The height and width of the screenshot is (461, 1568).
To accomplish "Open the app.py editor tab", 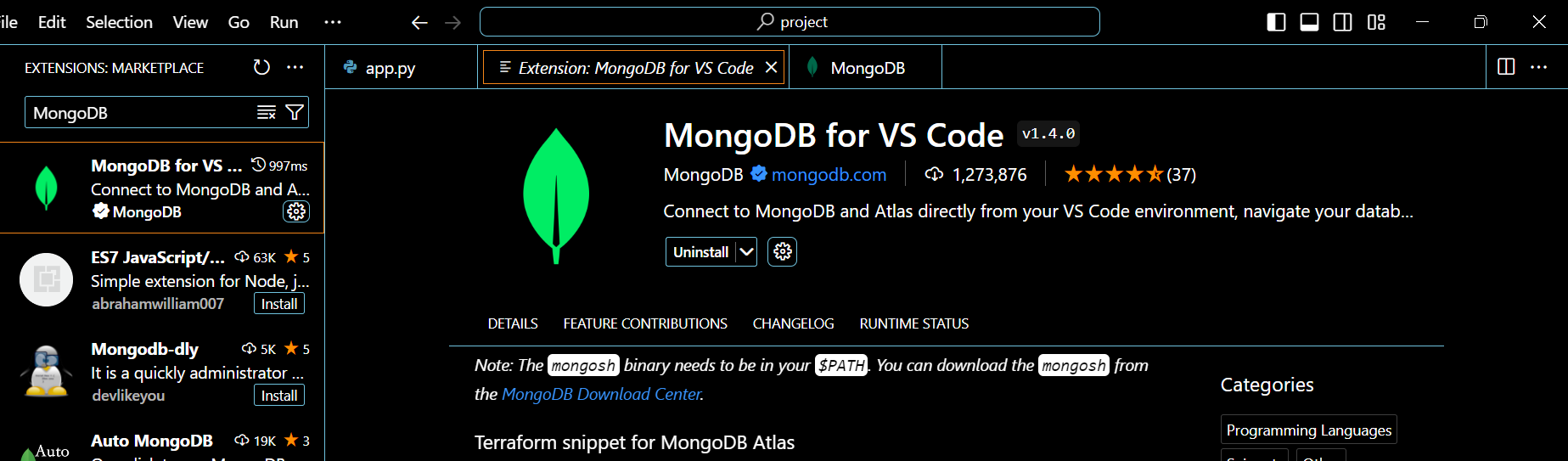I will (401, 67).
